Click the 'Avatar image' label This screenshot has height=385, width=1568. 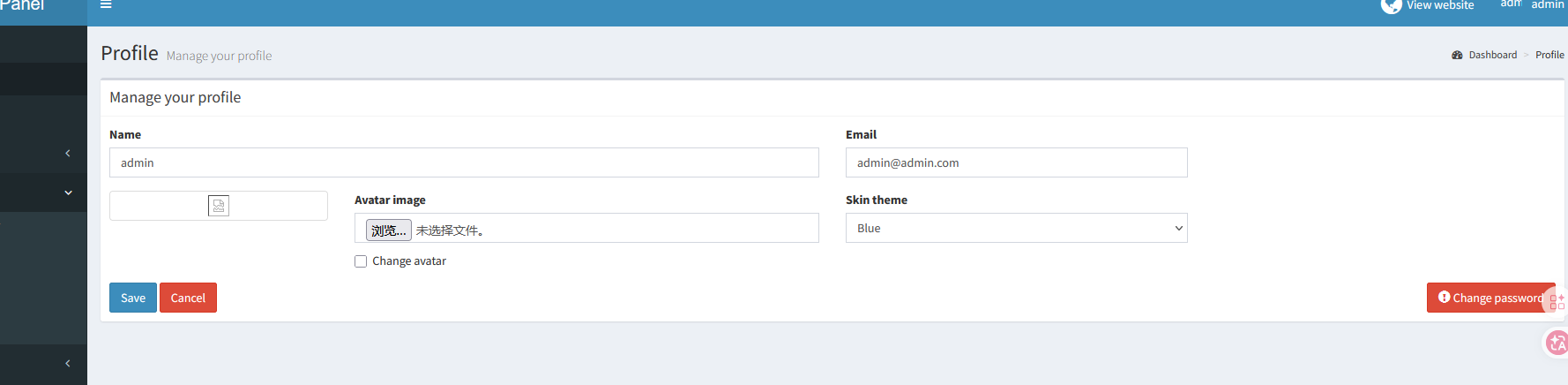click(x=390, y=200)
